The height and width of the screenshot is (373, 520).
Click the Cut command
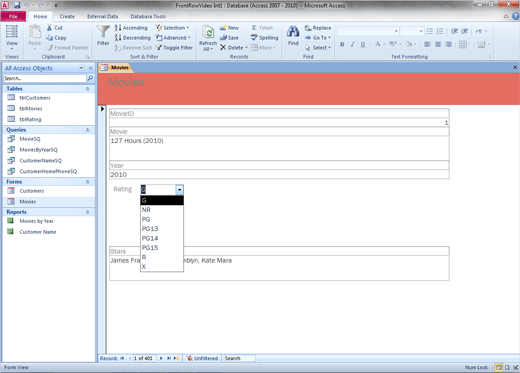click(55, 28)
